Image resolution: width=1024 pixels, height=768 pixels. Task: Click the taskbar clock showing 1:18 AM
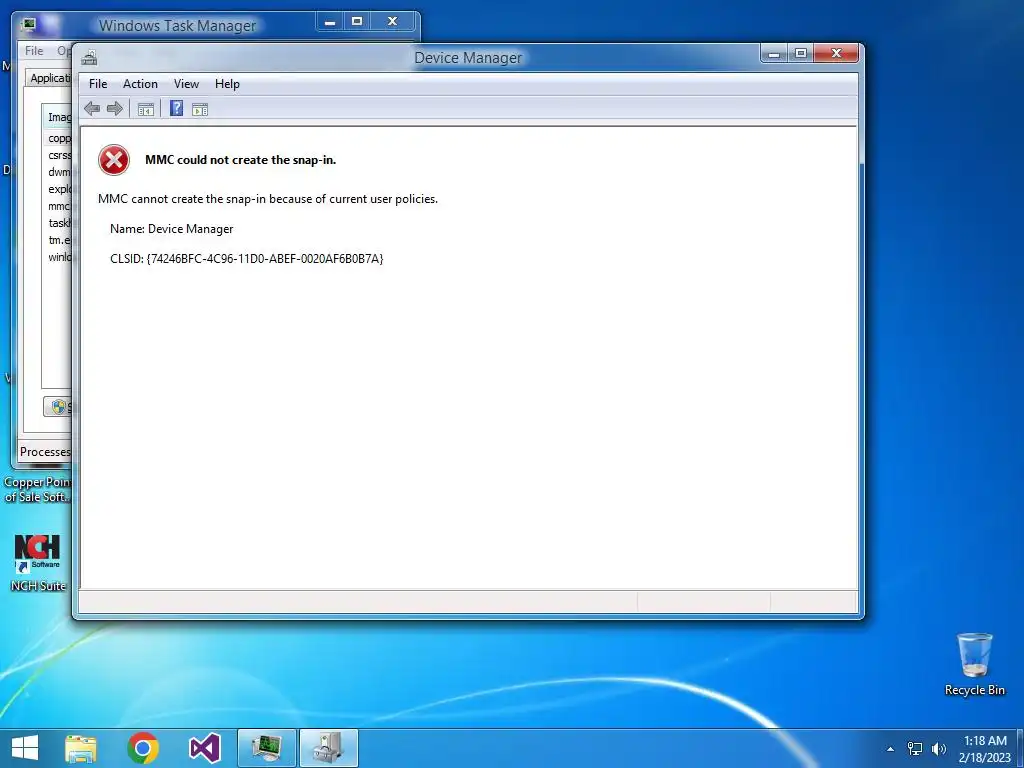(x=985, y=748)
